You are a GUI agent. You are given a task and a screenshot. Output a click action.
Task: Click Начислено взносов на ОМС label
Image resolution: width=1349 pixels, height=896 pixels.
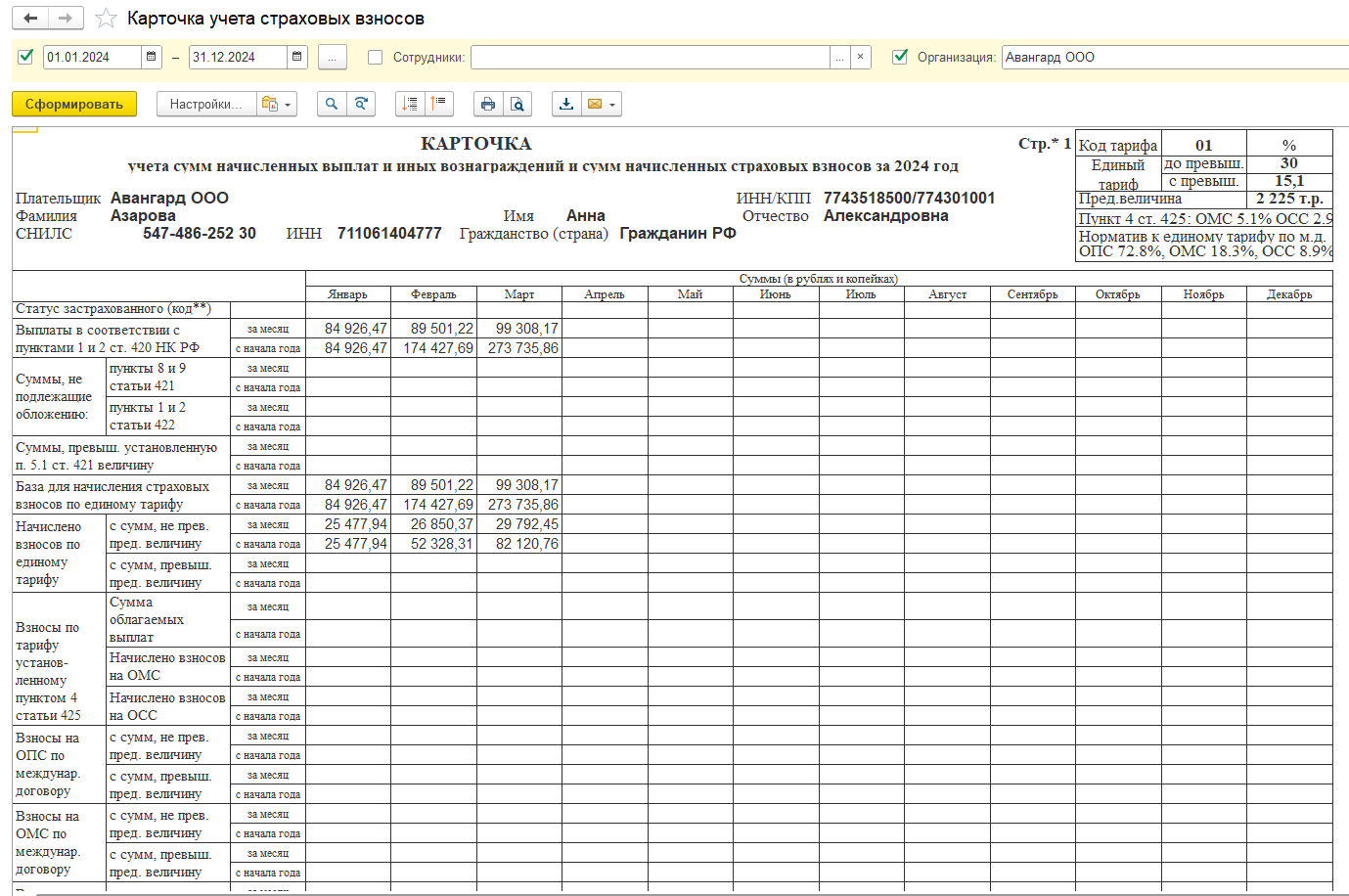167,666
